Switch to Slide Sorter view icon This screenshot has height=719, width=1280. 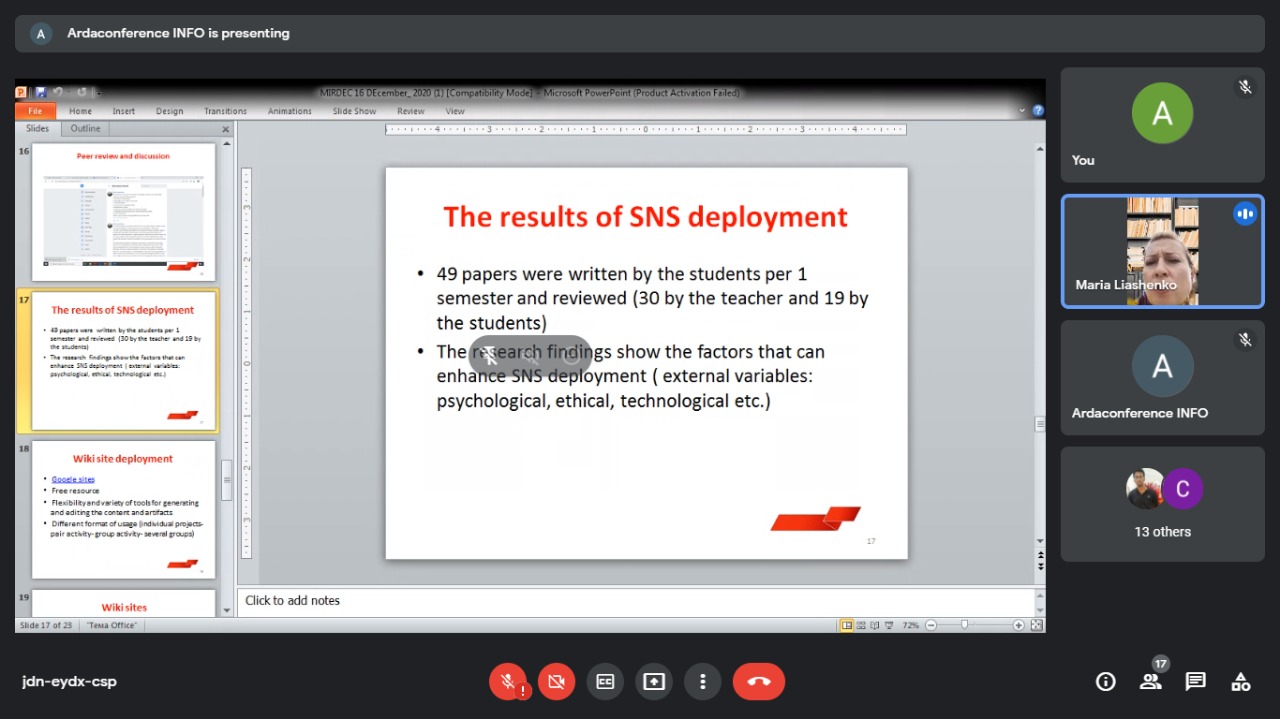pos(861,625)
